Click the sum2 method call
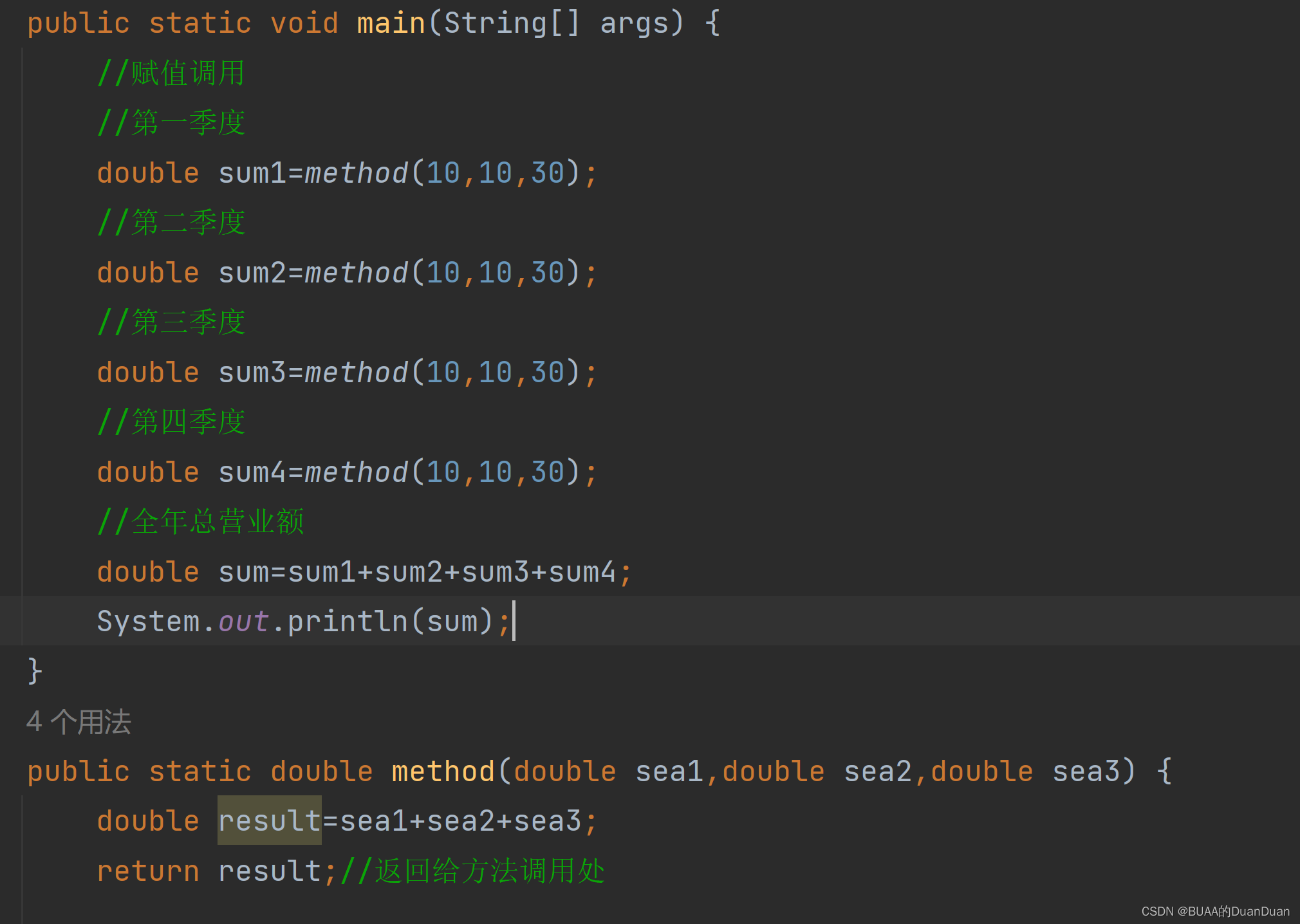The height and width of the screenshot is (924, 1300). (356, 273)
